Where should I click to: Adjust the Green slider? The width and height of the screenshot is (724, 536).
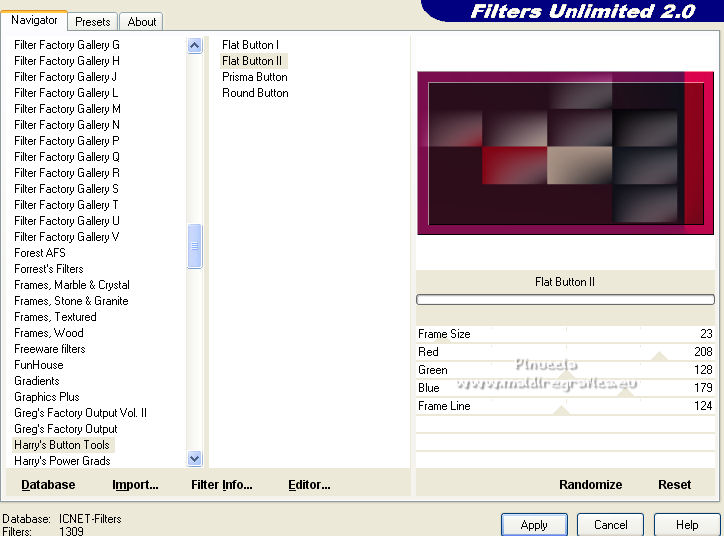[565, 370]
